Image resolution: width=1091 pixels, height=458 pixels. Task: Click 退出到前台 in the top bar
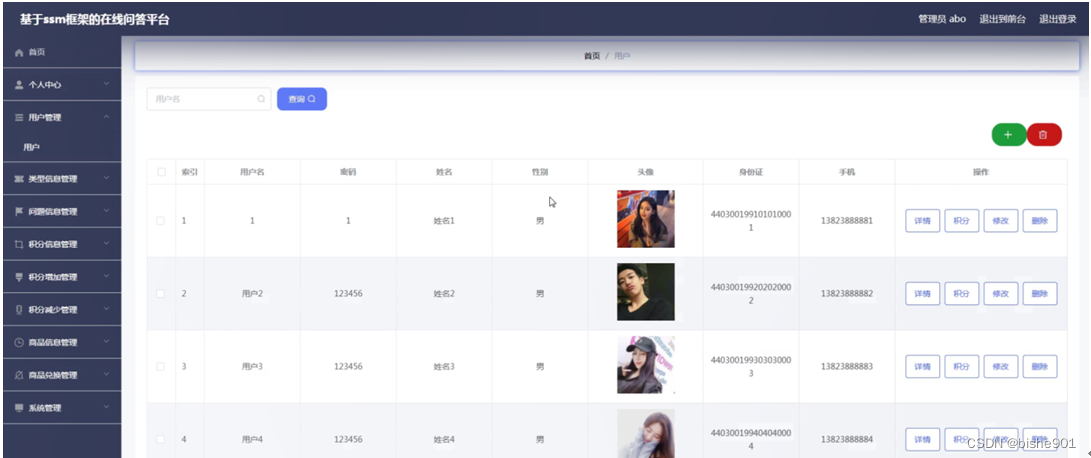(x=1003, y=19)
